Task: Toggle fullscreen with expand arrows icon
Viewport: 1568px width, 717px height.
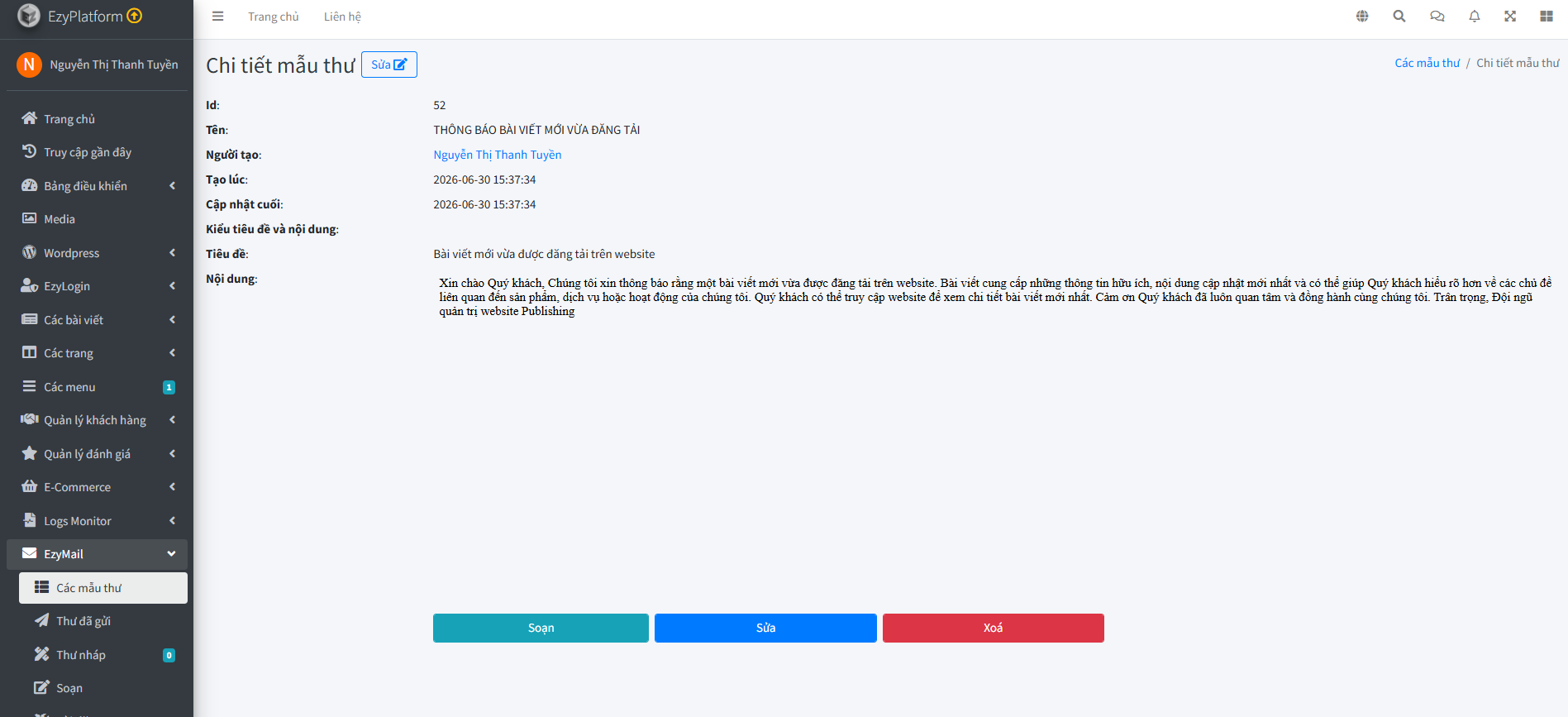Action: click(x=1510, y=17)
